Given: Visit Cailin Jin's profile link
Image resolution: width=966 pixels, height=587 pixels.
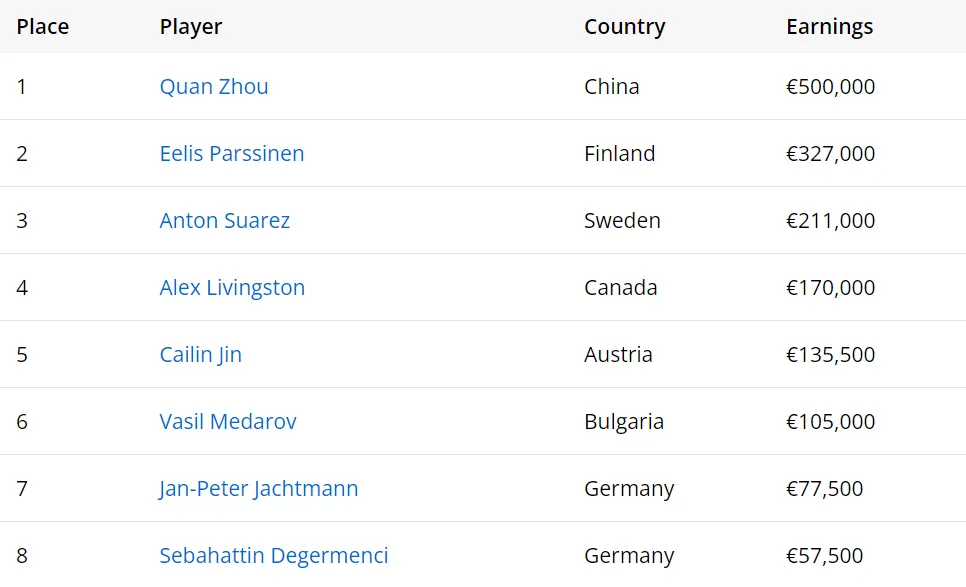Looking at the screenshot, I should pos(201,355).
